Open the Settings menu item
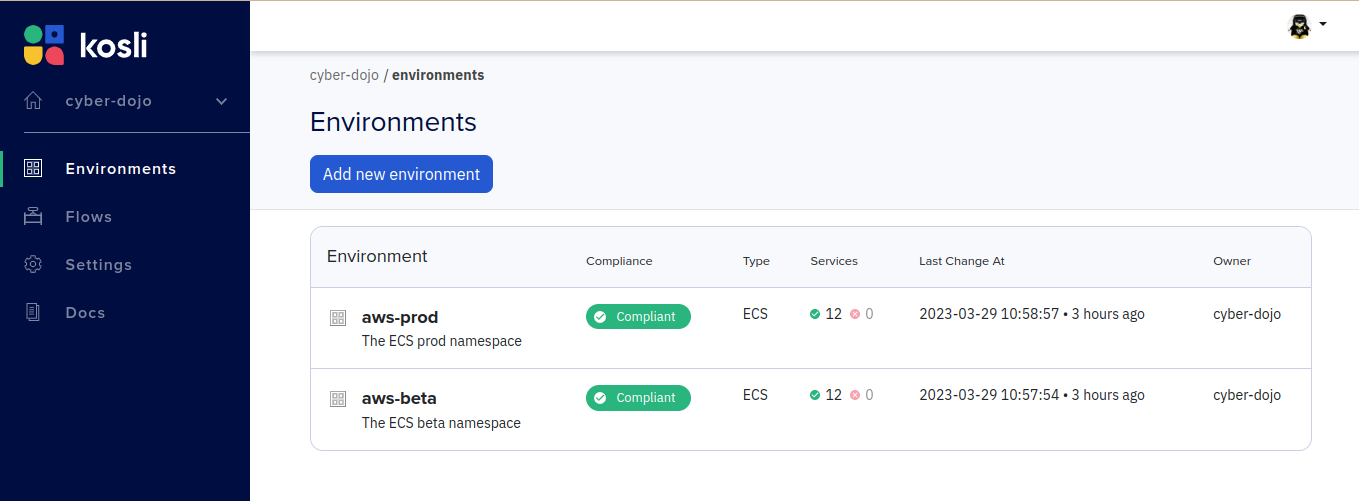 click(x=99, y=265)
